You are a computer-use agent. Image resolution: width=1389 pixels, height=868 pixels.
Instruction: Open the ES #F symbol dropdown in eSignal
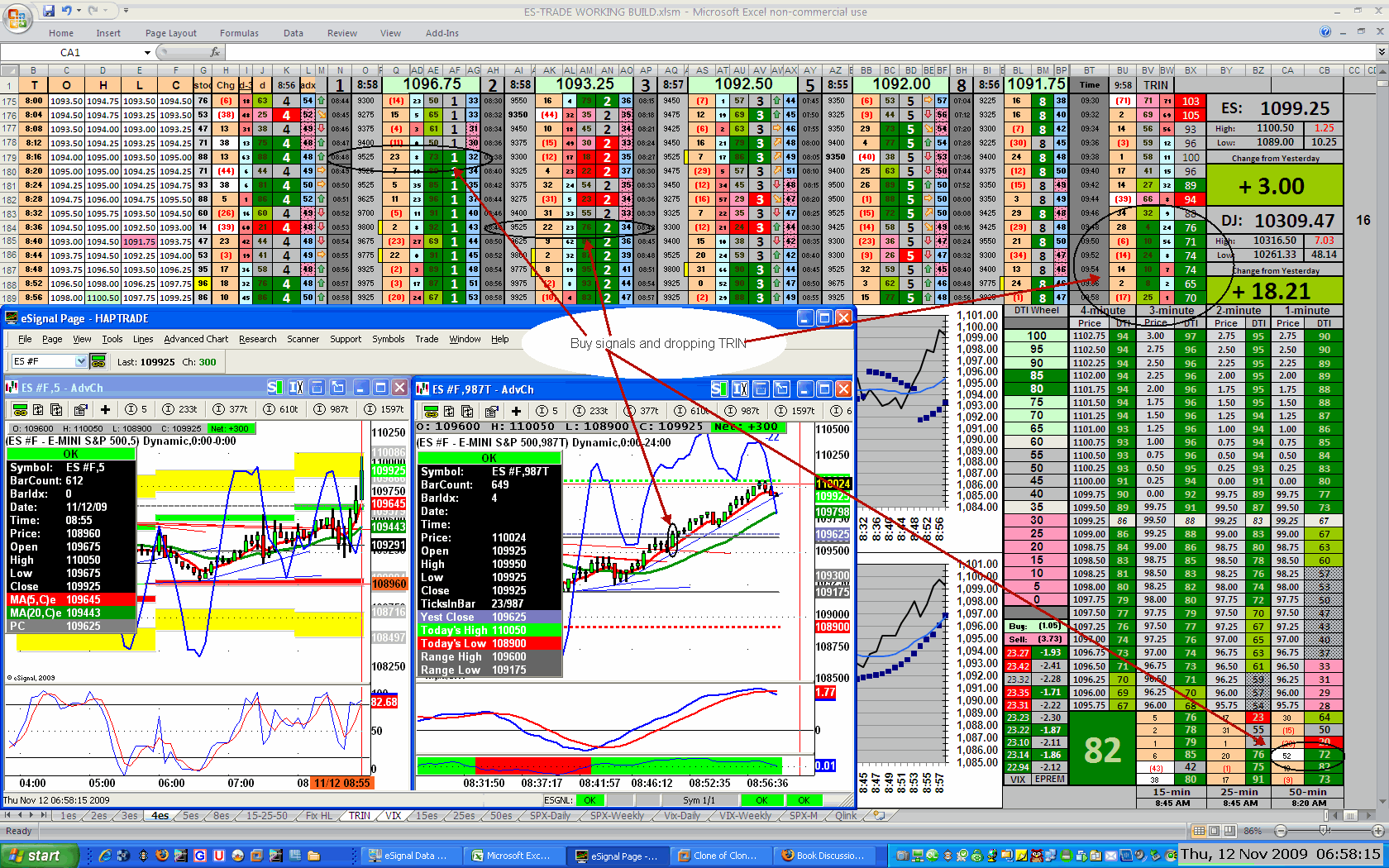pyautogui.click(x=81, y=361)
